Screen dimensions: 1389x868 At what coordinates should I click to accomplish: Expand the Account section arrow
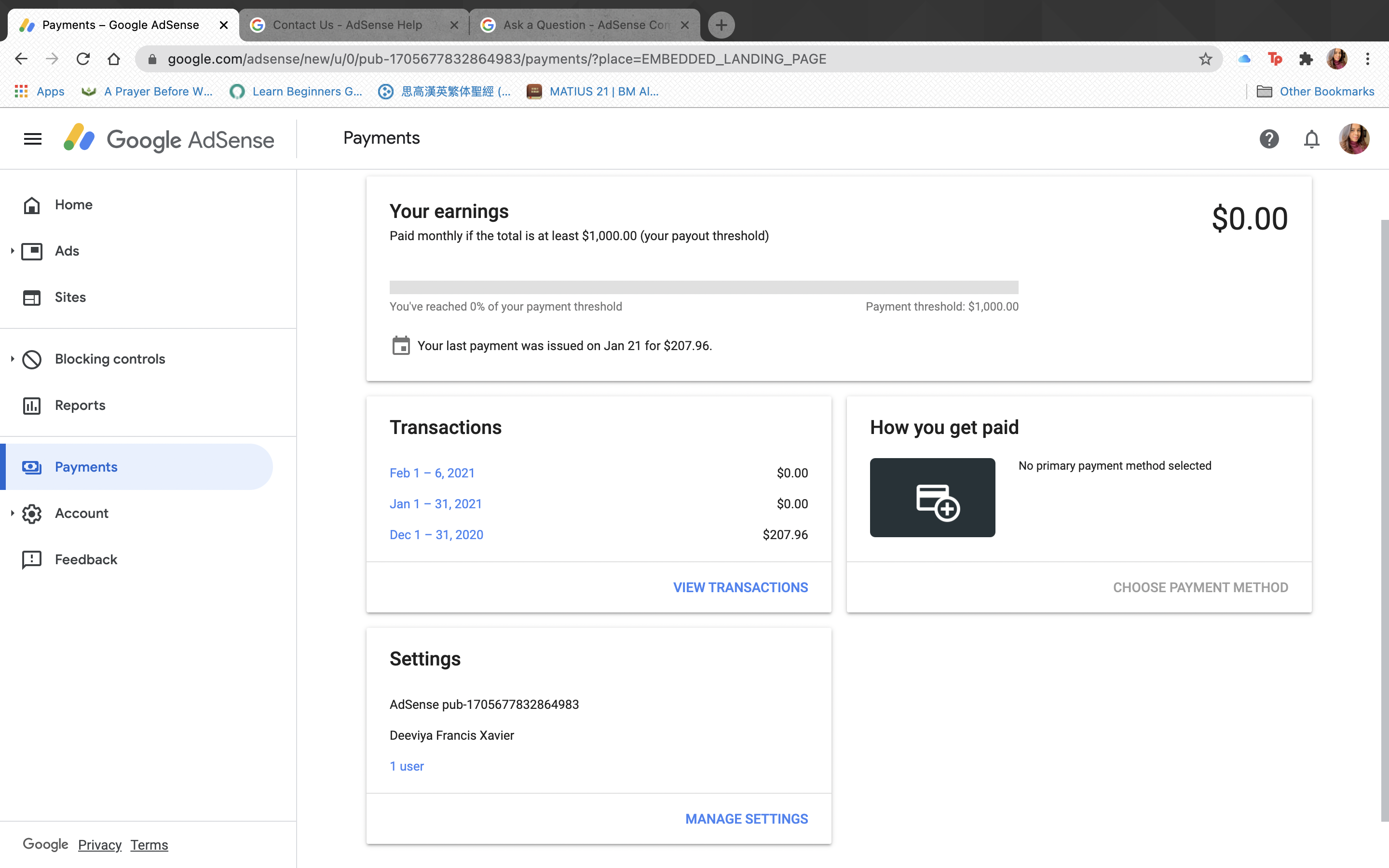12,513
